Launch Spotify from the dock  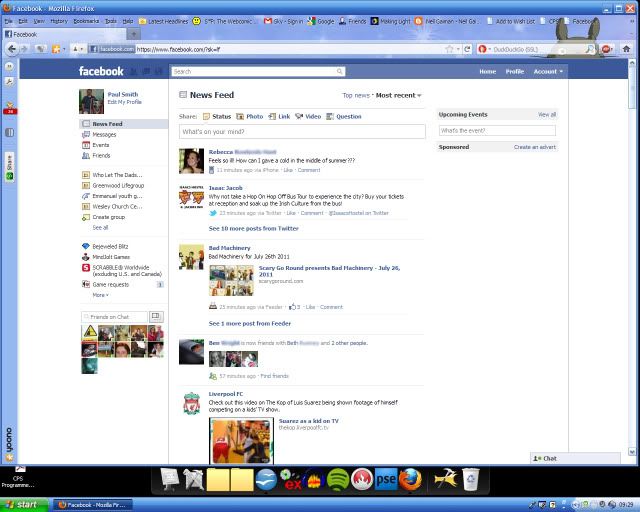pos(338,479)
